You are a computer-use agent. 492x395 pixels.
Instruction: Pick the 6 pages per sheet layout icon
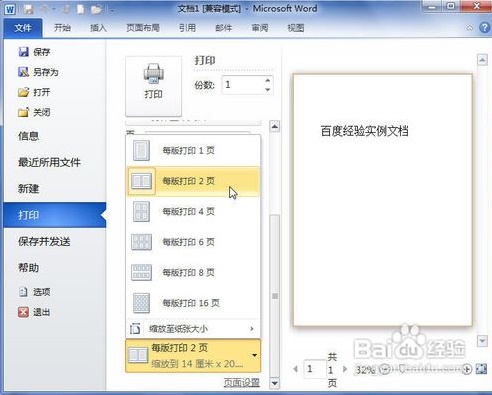pyautogui.click(x=141, y=242)
